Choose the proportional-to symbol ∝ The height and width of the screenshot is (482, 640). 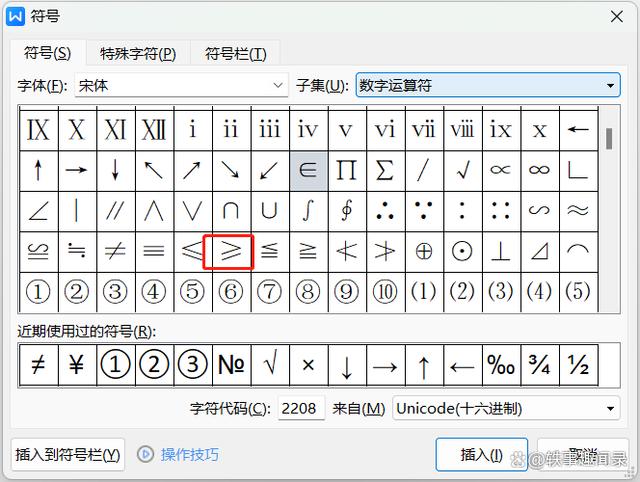coord(501,171)
